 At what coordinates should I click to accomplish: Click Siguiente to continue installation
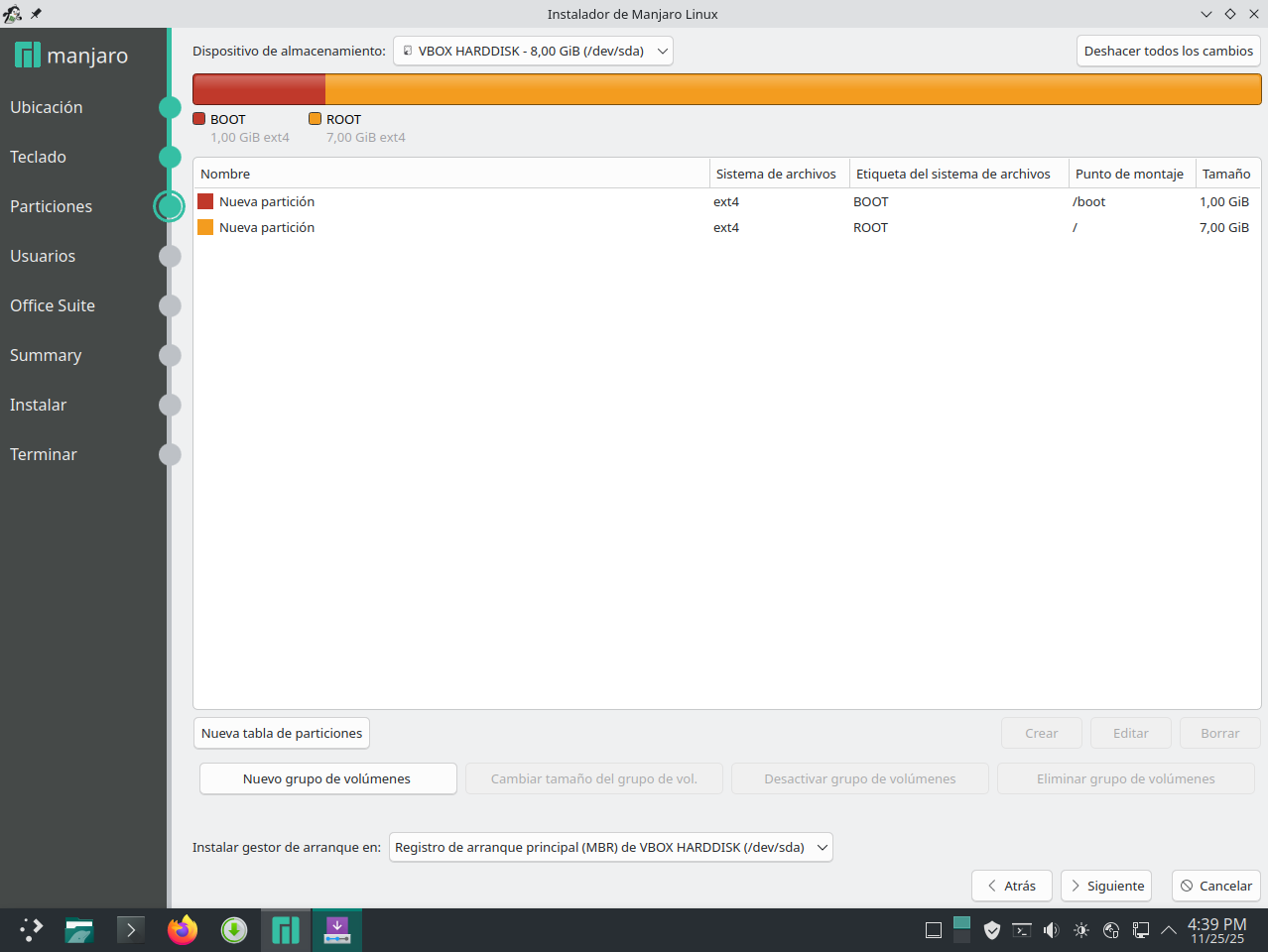click(x=1105, y=887)
